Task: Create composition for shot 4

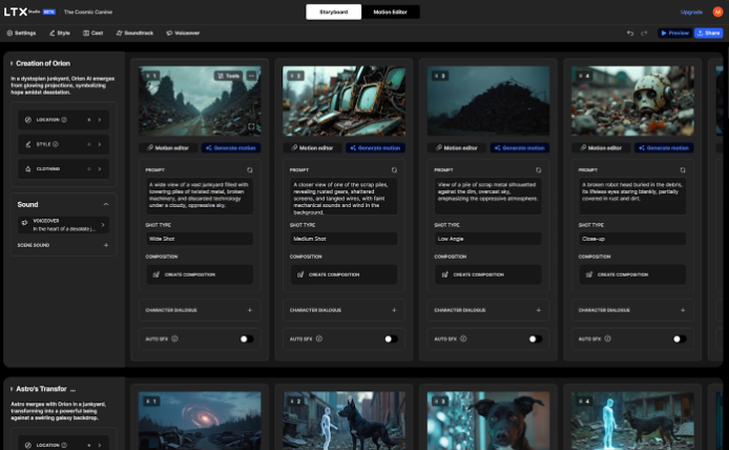Action: click(x=632, y=275)
